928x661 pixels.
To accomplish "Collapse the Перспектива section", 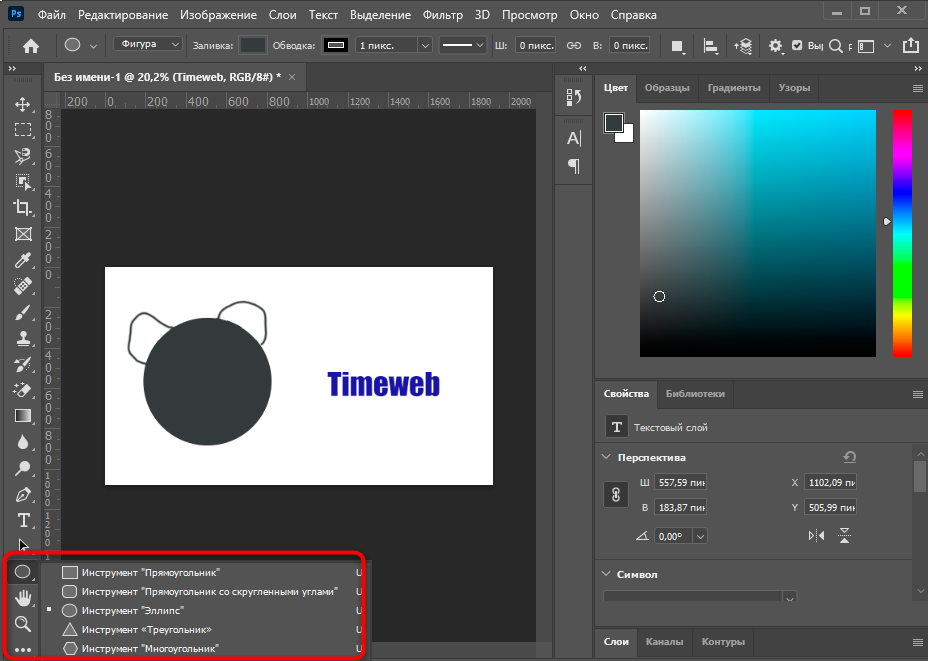I will pos(607,457).
